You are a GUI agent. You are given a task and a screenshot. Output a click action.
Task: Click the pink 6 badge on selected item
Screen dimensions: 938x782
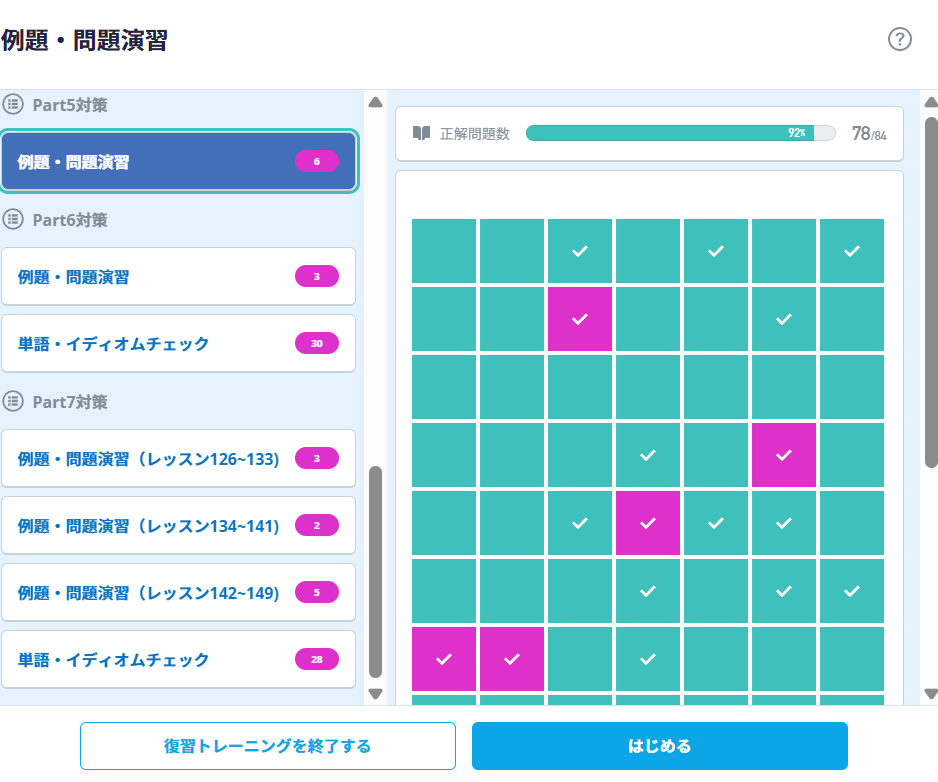point(317,161)
